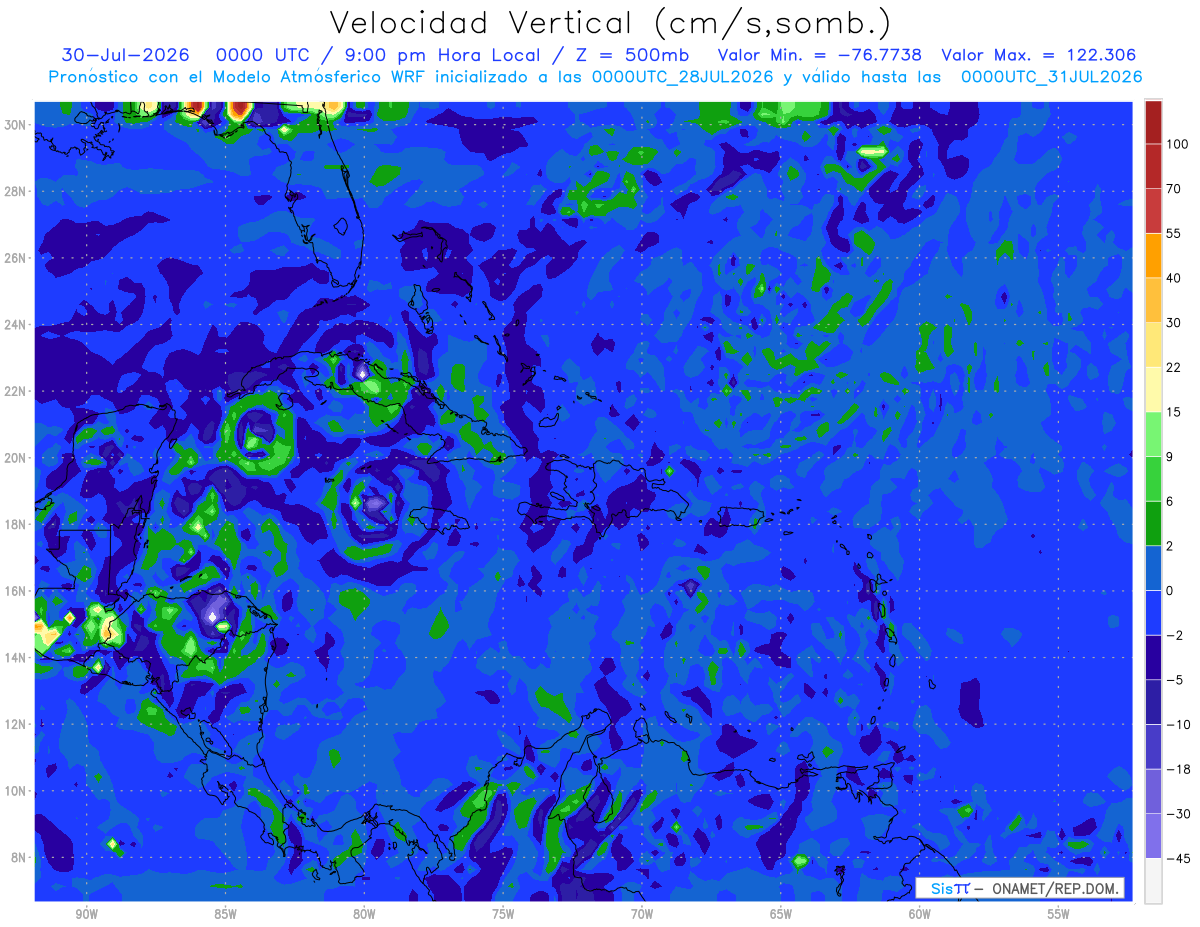
Task: Click the title Velocidad Vertical (cm/s,somb.)
Action: click(x=611, y=24)
